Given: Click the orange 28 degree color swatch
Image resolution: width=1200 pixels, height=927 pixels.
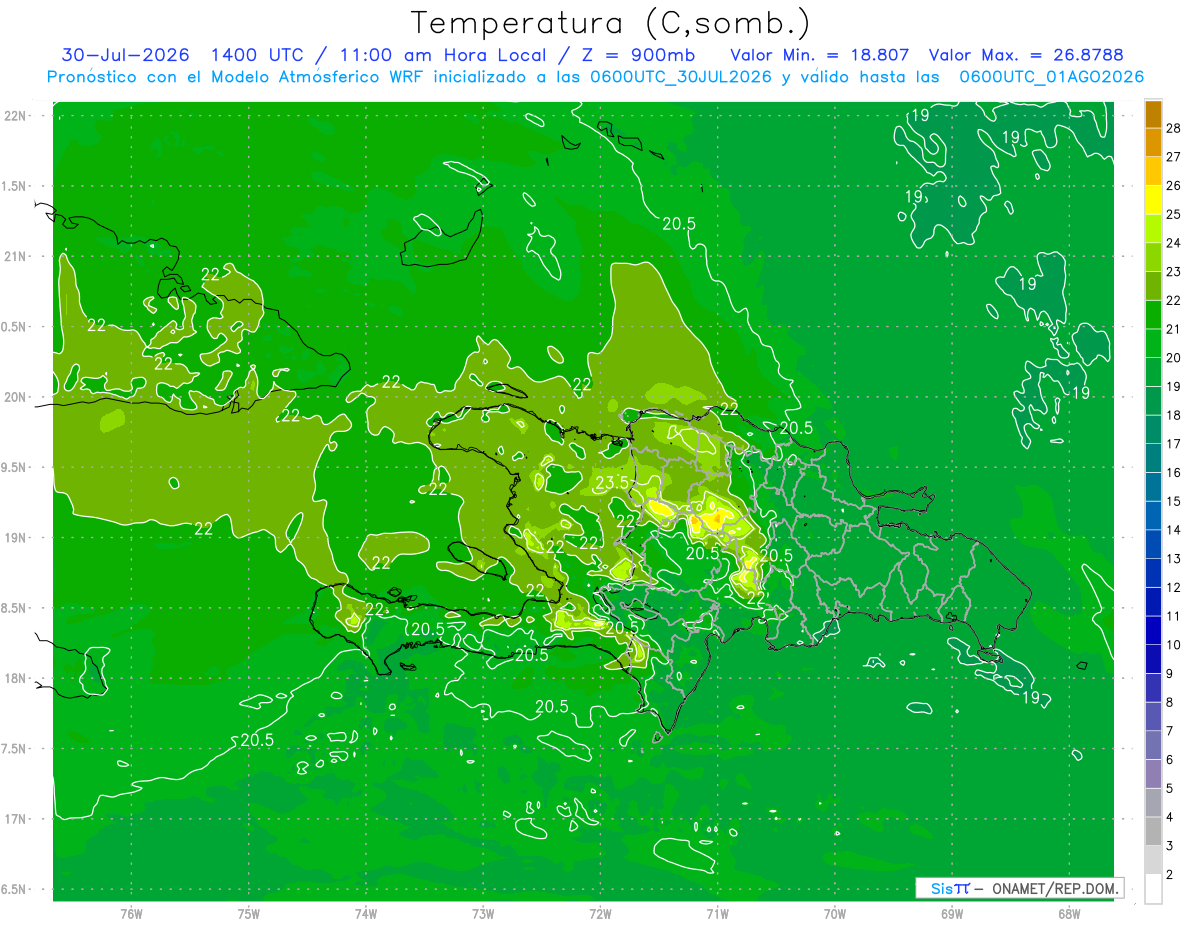Looking at the screenshot, I should pos(1153,115).
